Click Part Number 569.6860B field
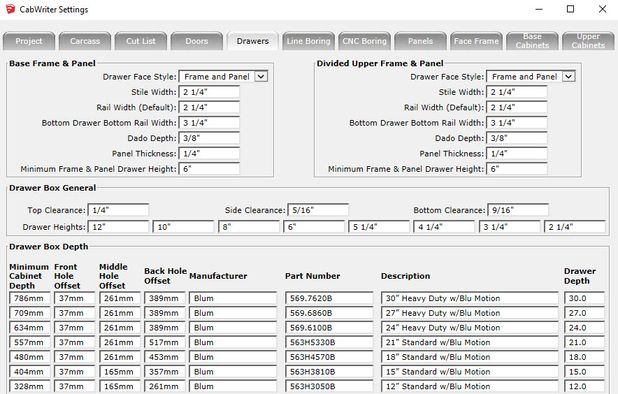 coord(329,313)
